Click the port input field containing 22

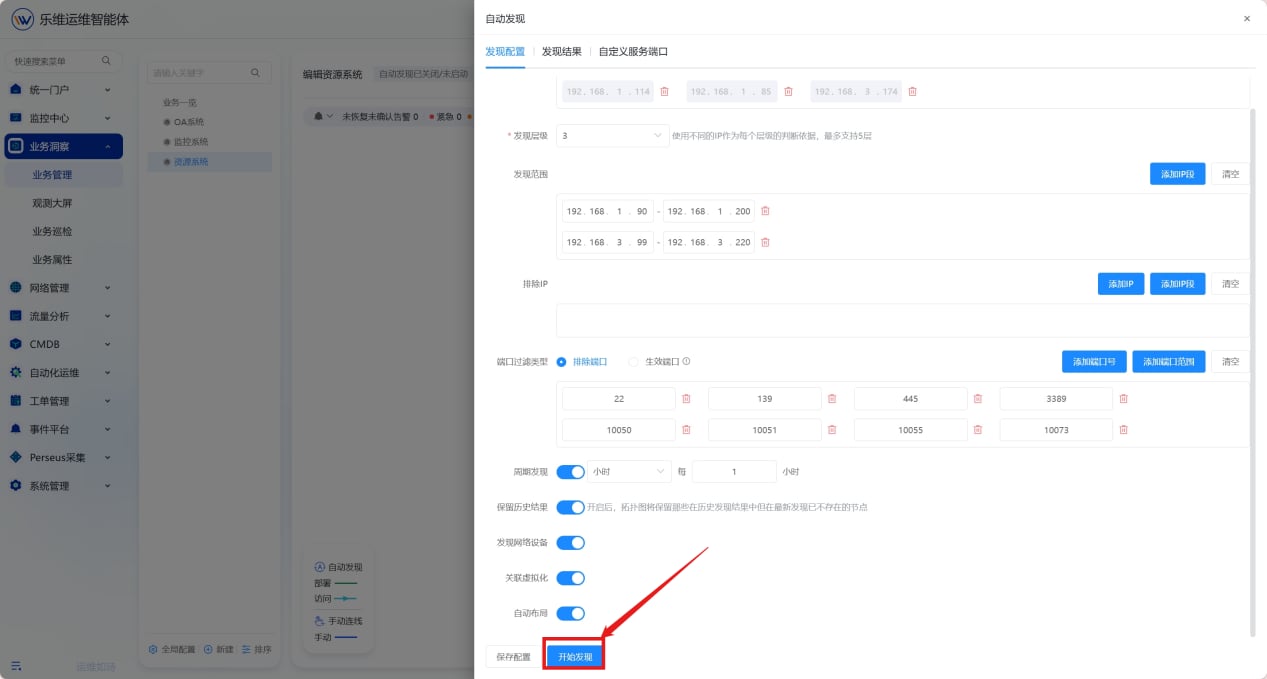[619, 399]
